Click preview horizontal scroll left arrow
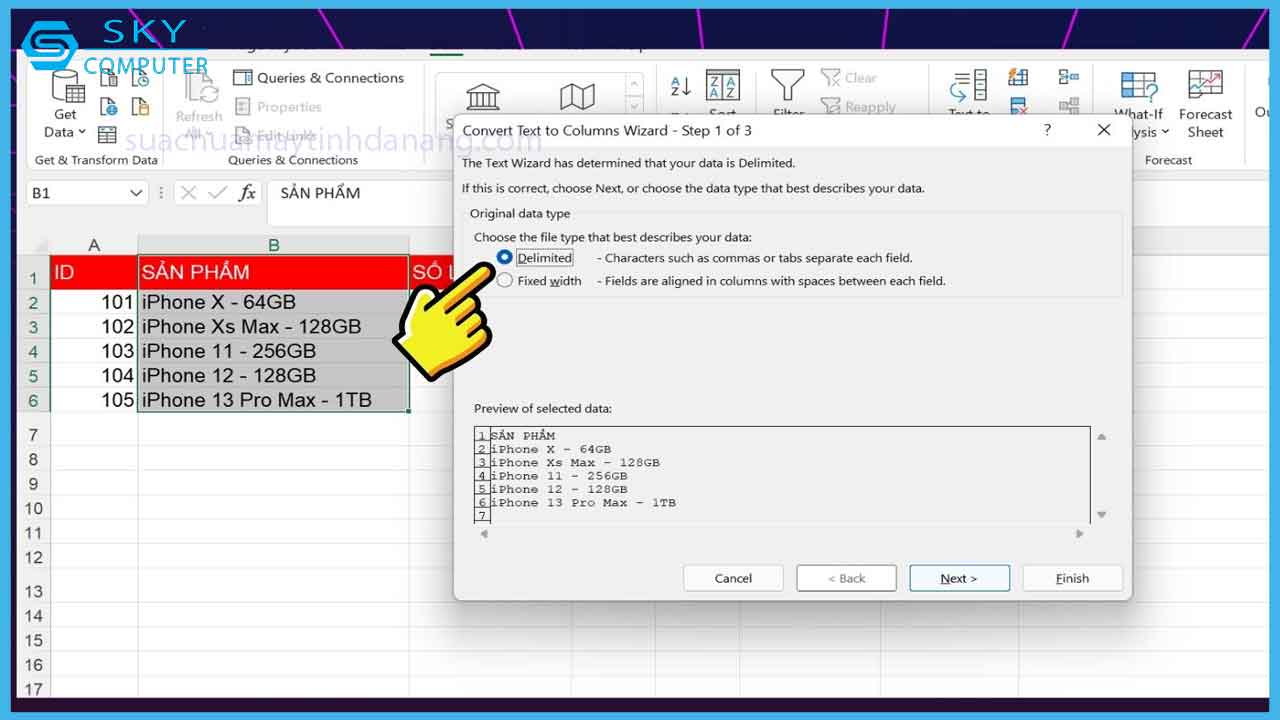 (x=484, y=534)
